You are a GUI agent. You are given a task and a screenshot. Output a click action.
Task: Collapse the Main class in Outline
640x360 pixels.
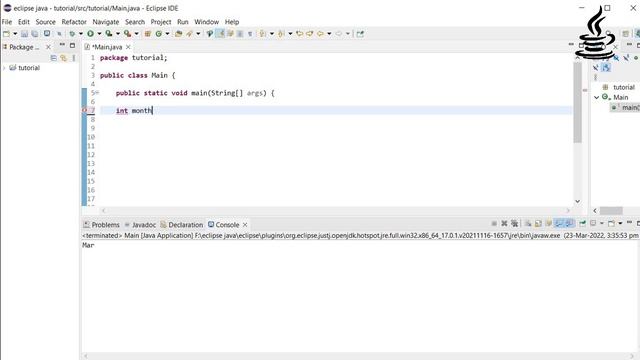click(x=596, y=97)
